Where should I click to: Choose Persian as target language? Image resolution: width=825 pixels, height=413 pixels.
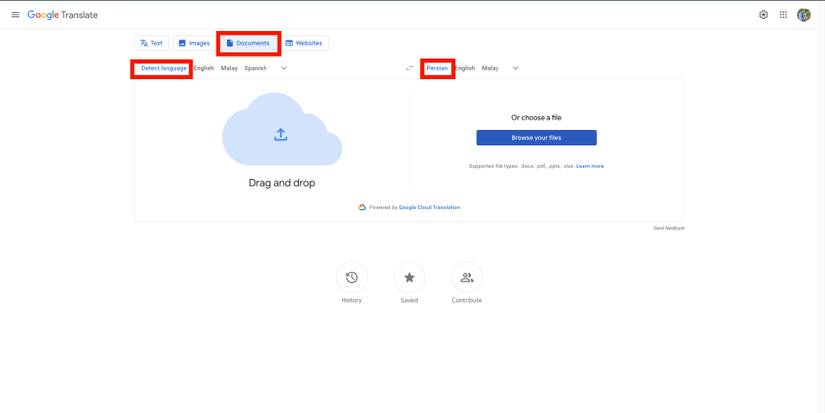pos(437,68)
